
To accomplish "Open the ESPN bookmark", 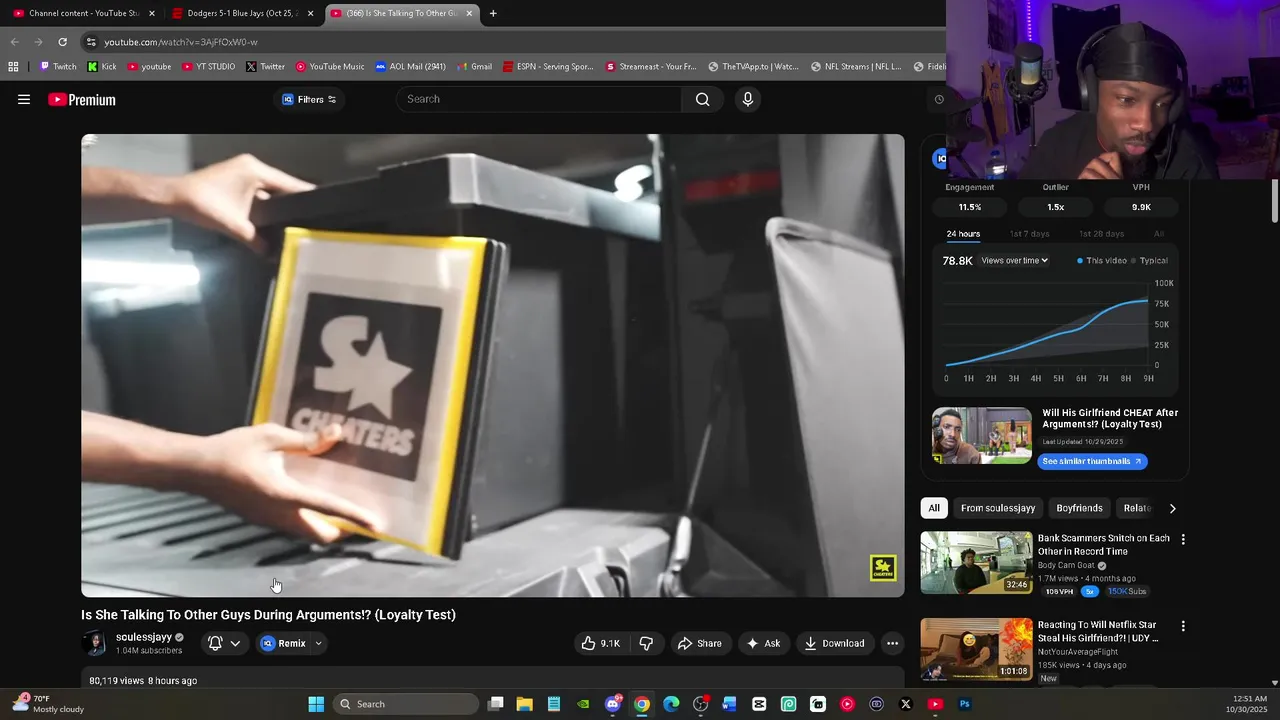I will click(548, 67).
